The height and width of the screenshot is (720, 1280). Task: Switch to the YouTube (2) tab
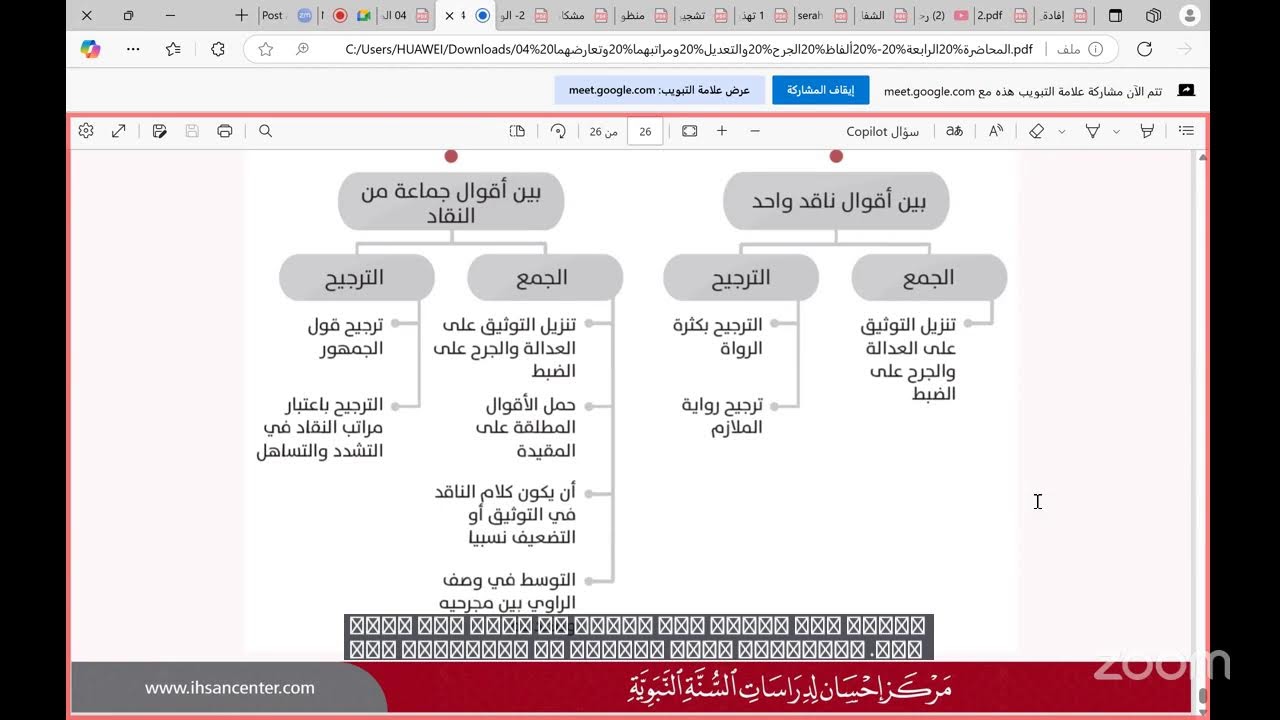click(x=941, y=15)
